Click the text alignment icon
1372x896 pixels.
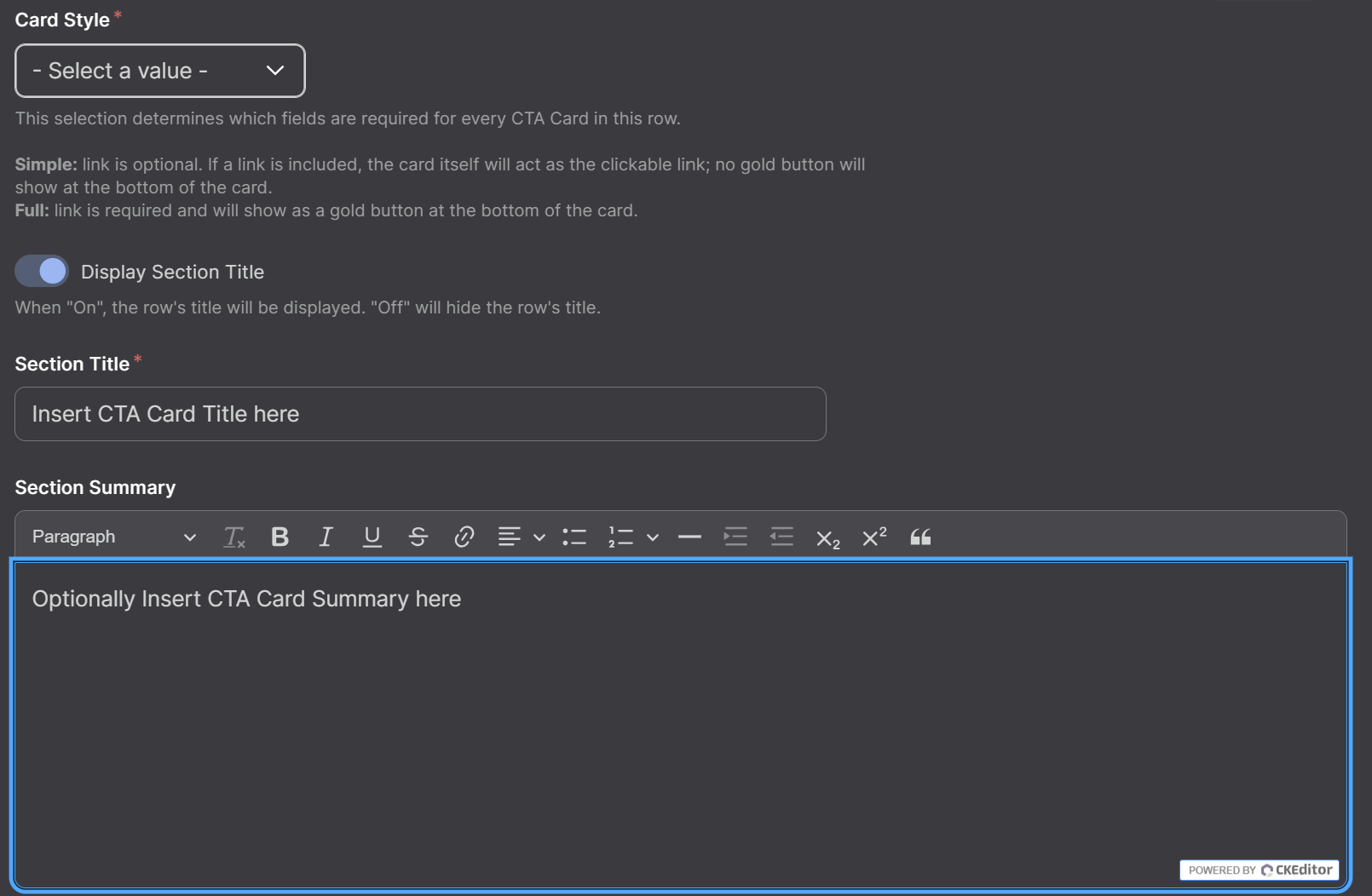tap(510, 537)
